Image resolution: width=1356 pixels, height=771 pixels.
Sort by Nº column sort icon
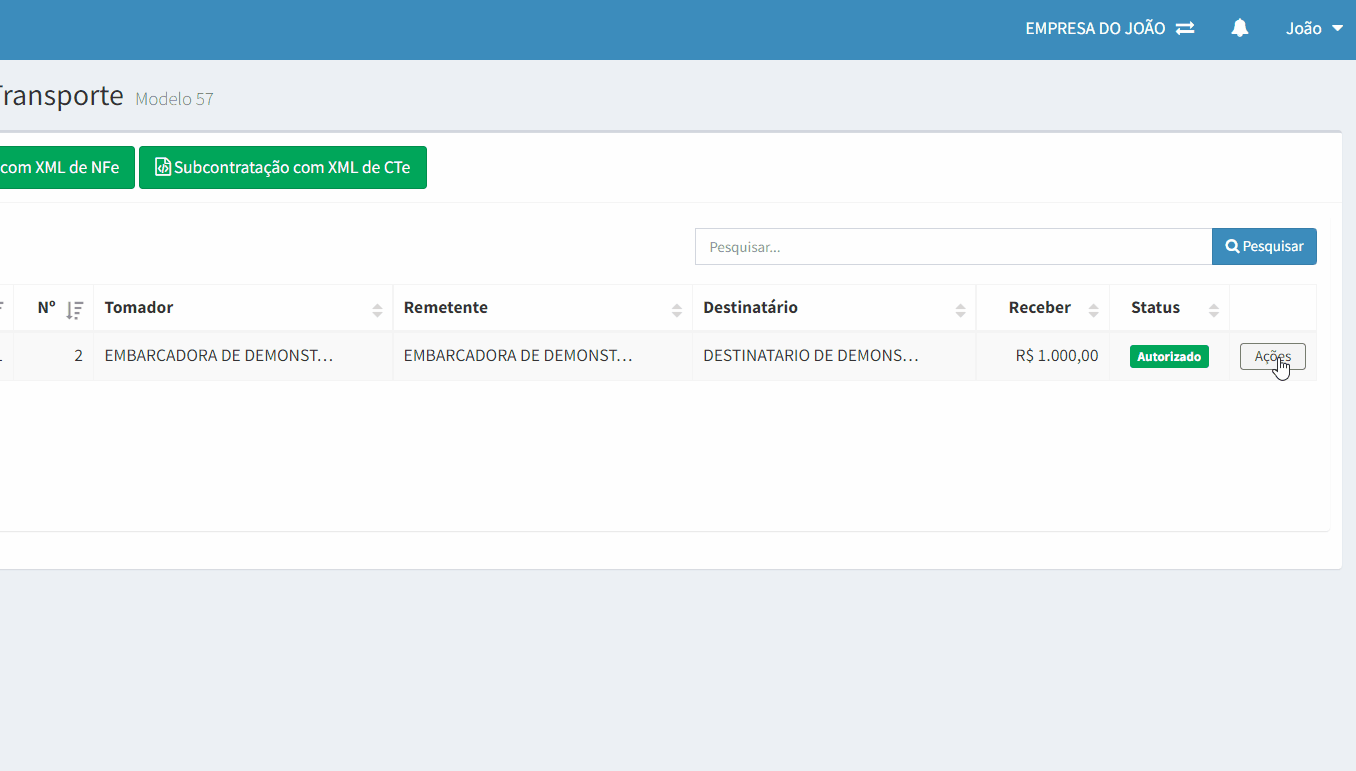point(74,310)
